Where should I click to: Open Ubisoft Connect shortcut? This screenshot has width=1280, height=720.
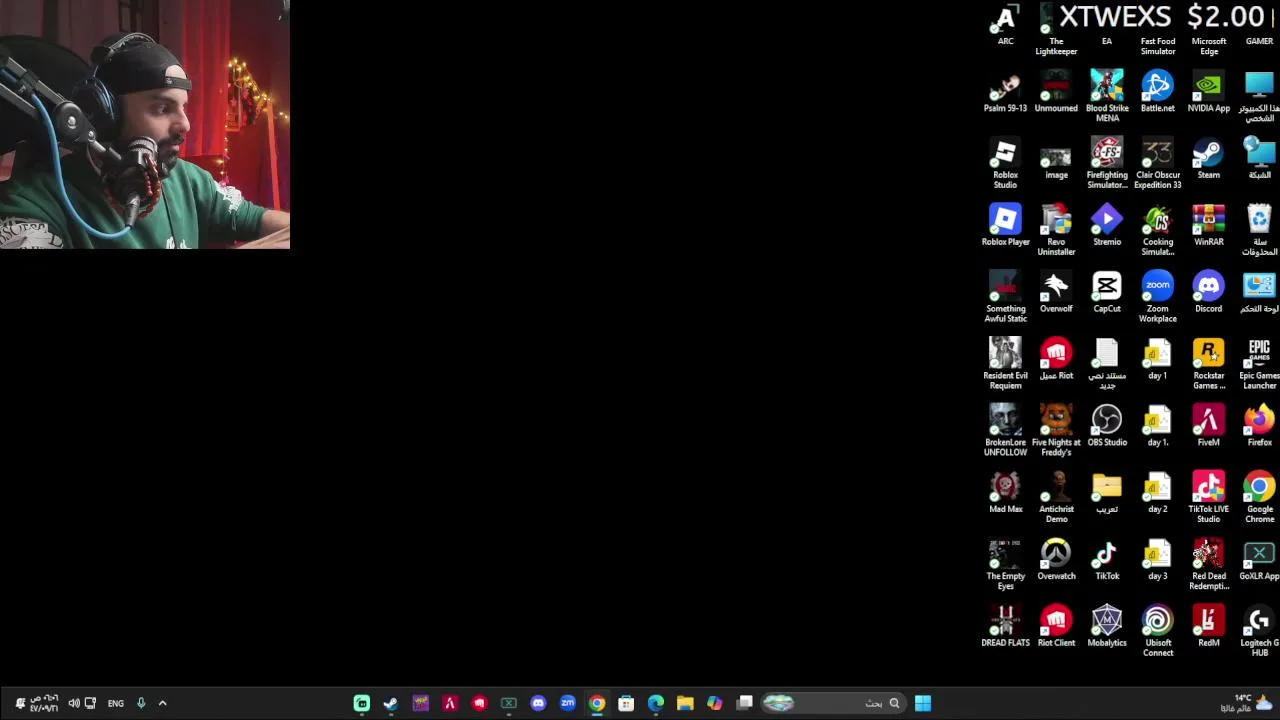[x=1158, y=632]
